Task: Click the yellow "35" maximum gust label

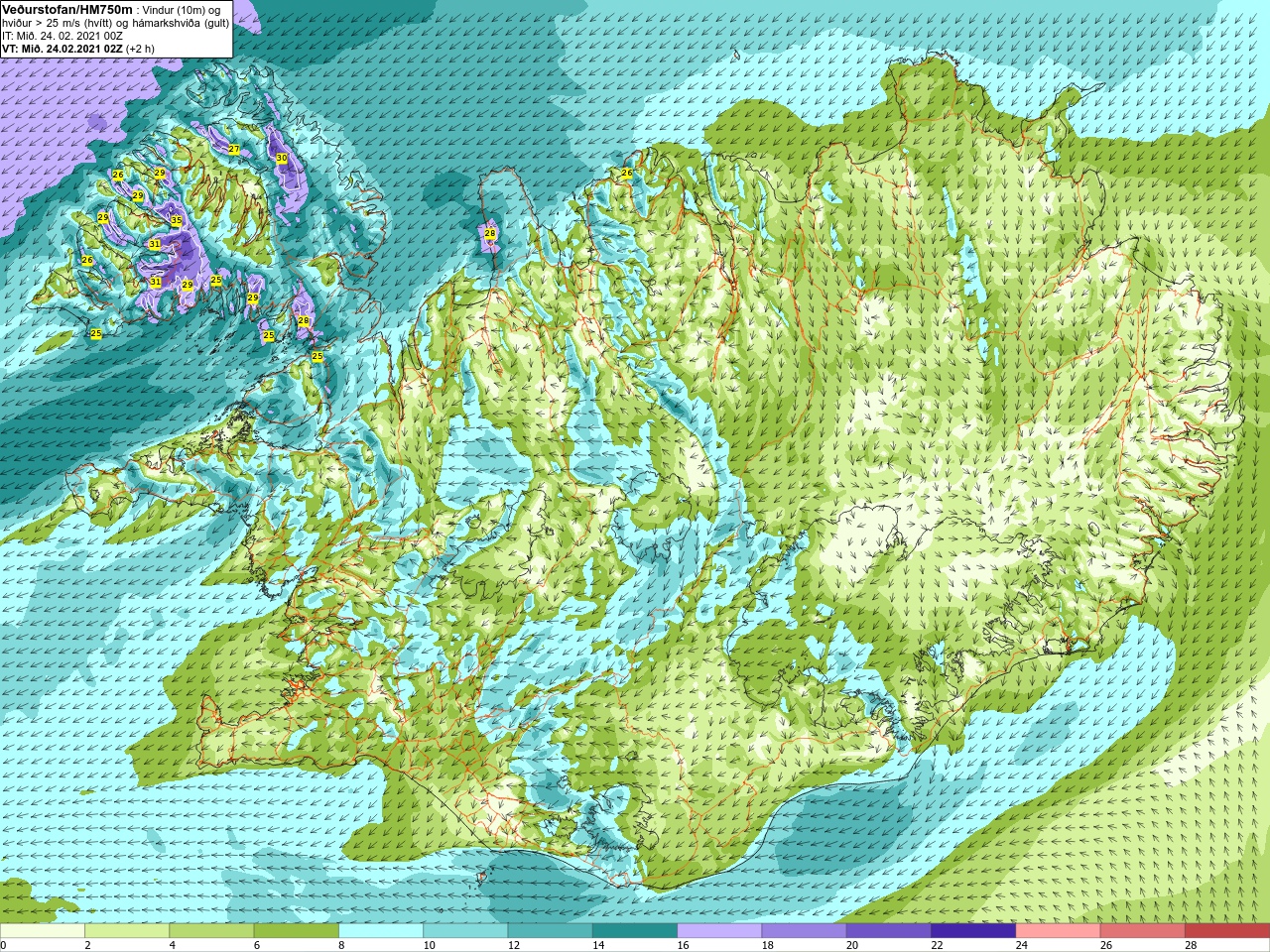Action: coord(177,220)
